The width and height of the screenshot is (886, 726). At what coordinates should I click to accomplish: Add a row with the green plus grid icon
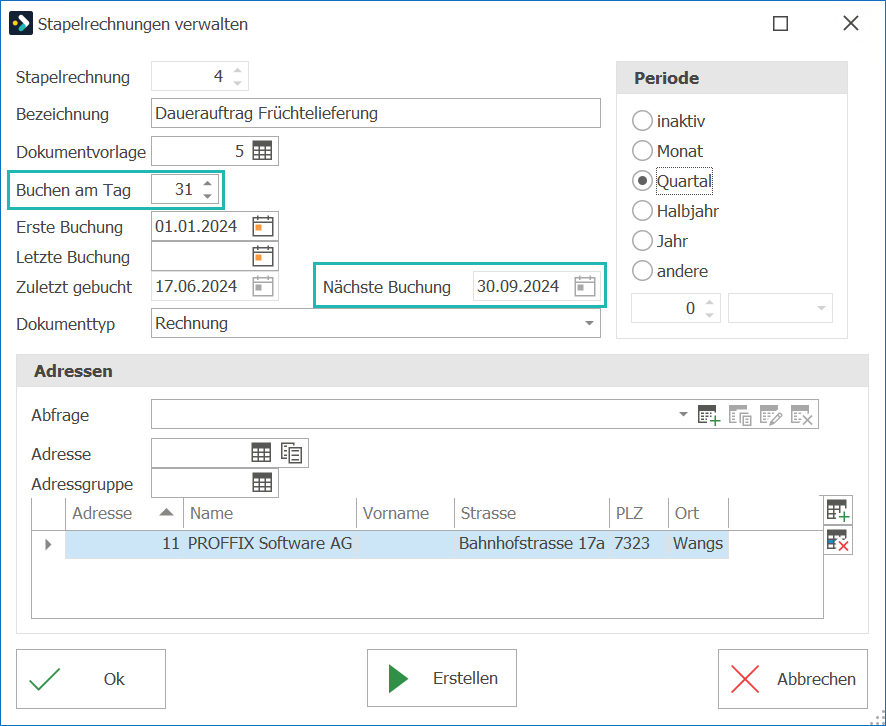[x=837, y=510]
